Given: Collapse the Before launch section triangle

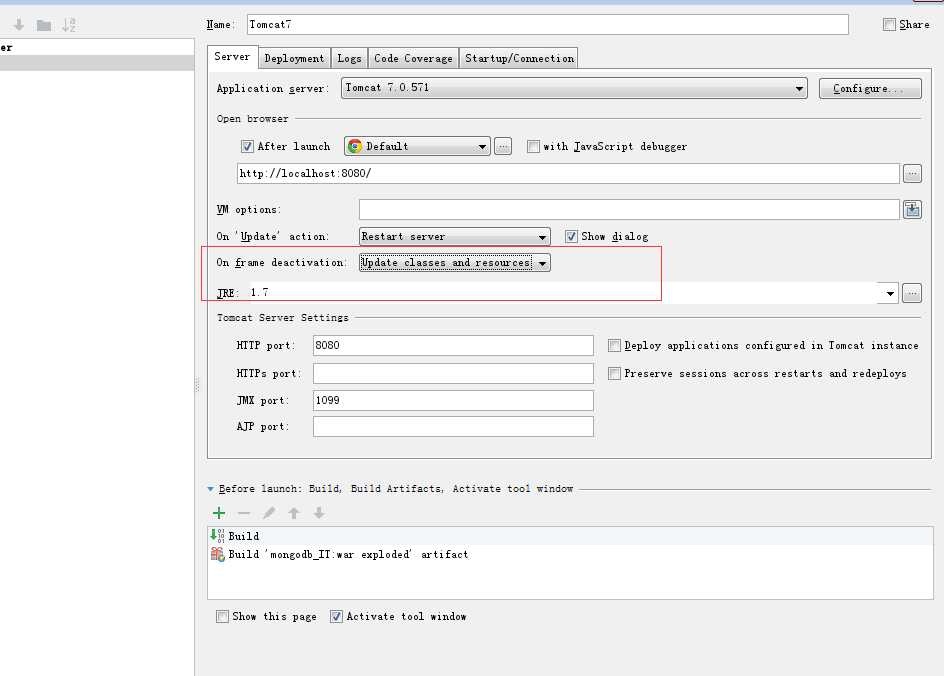Looking at the screenshot, I should click(211, 489).
